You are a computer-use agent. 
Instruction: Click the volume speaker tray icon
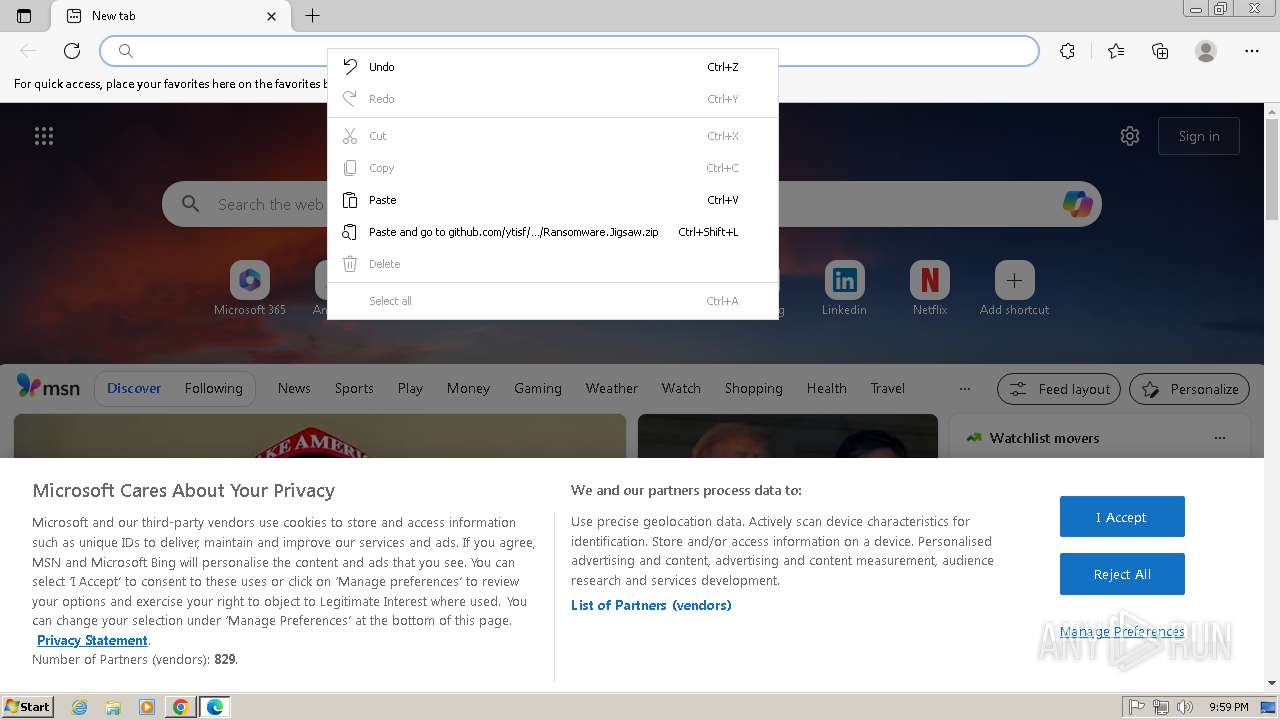(1185, 707)
